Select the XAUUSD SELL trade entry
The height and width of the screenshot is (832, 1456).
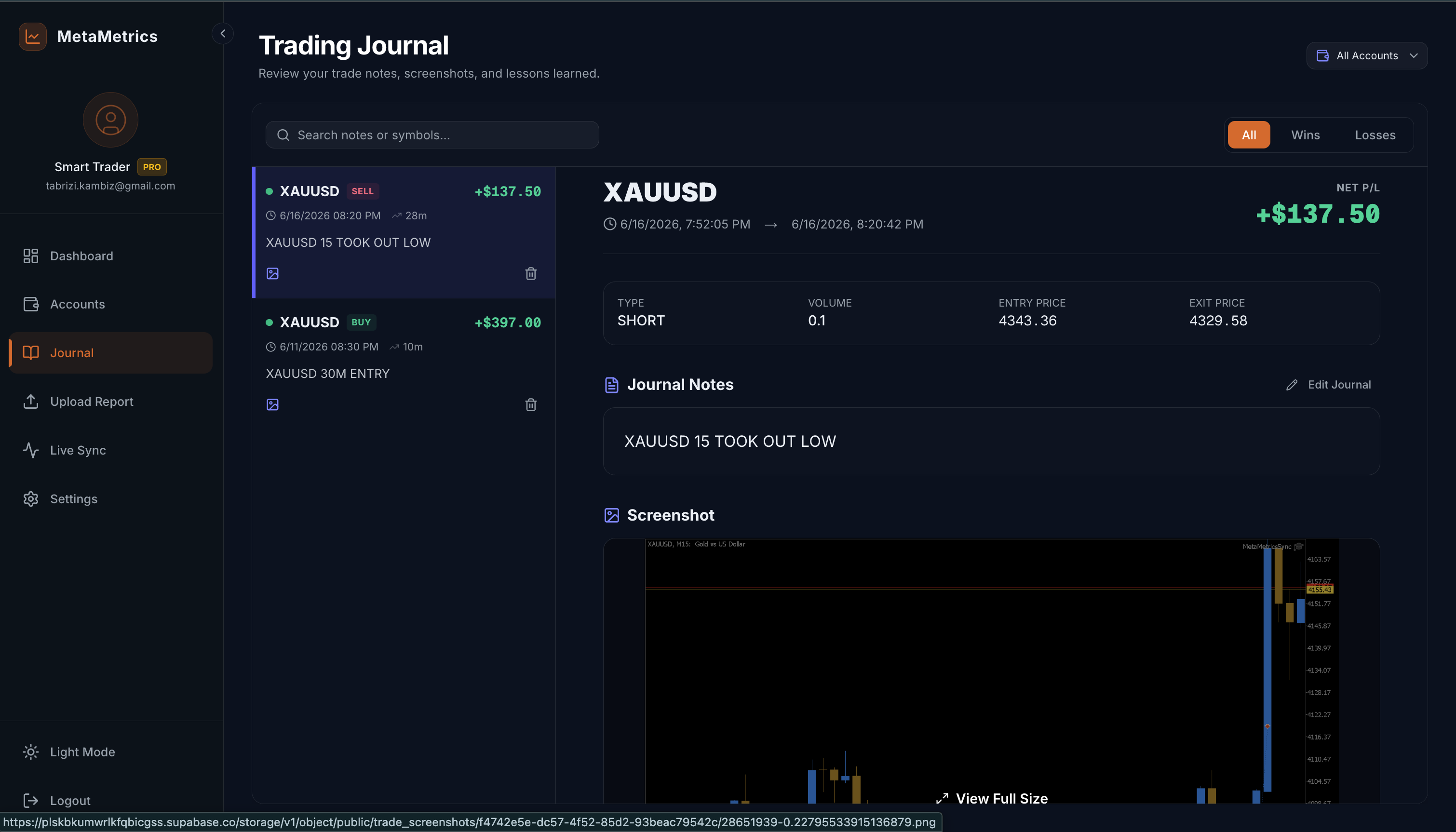click(x=404, y=232)
